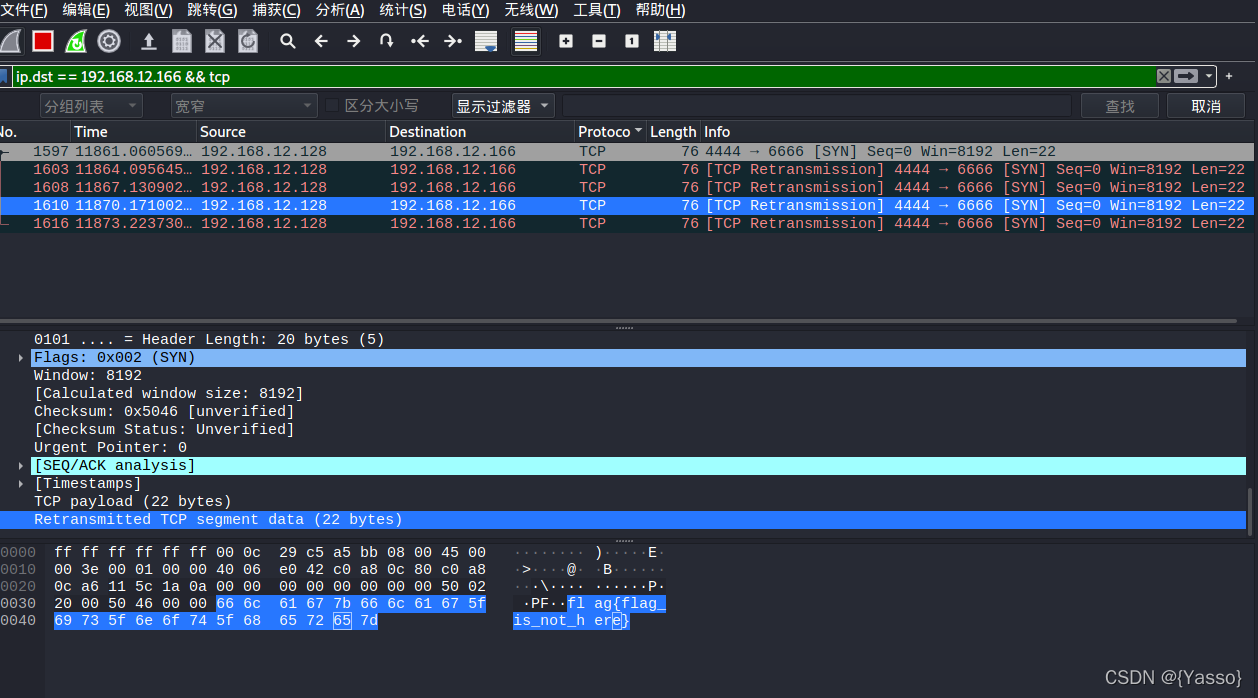Screen dimensions: 1258x698
Task: Click the 查找 button
Action: (1120, 106)
